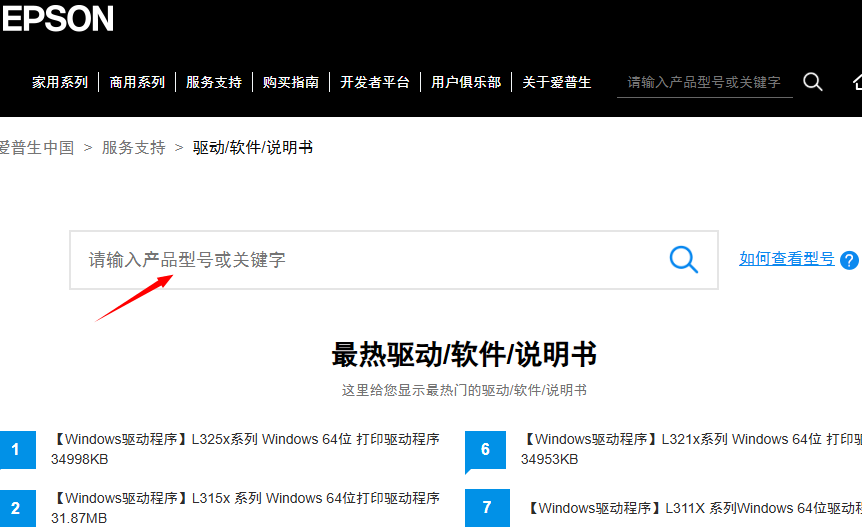
Task: Open L325x系列 Windows 64位 打印驱动程序
Action: tap(245, 439)
